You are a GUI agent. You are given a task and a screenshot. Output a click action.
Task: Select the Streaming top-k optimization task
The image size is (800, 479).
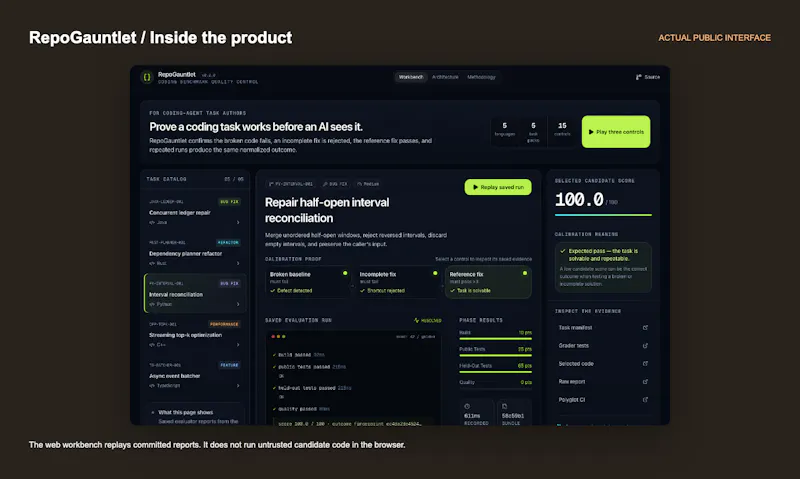point(194,334)
